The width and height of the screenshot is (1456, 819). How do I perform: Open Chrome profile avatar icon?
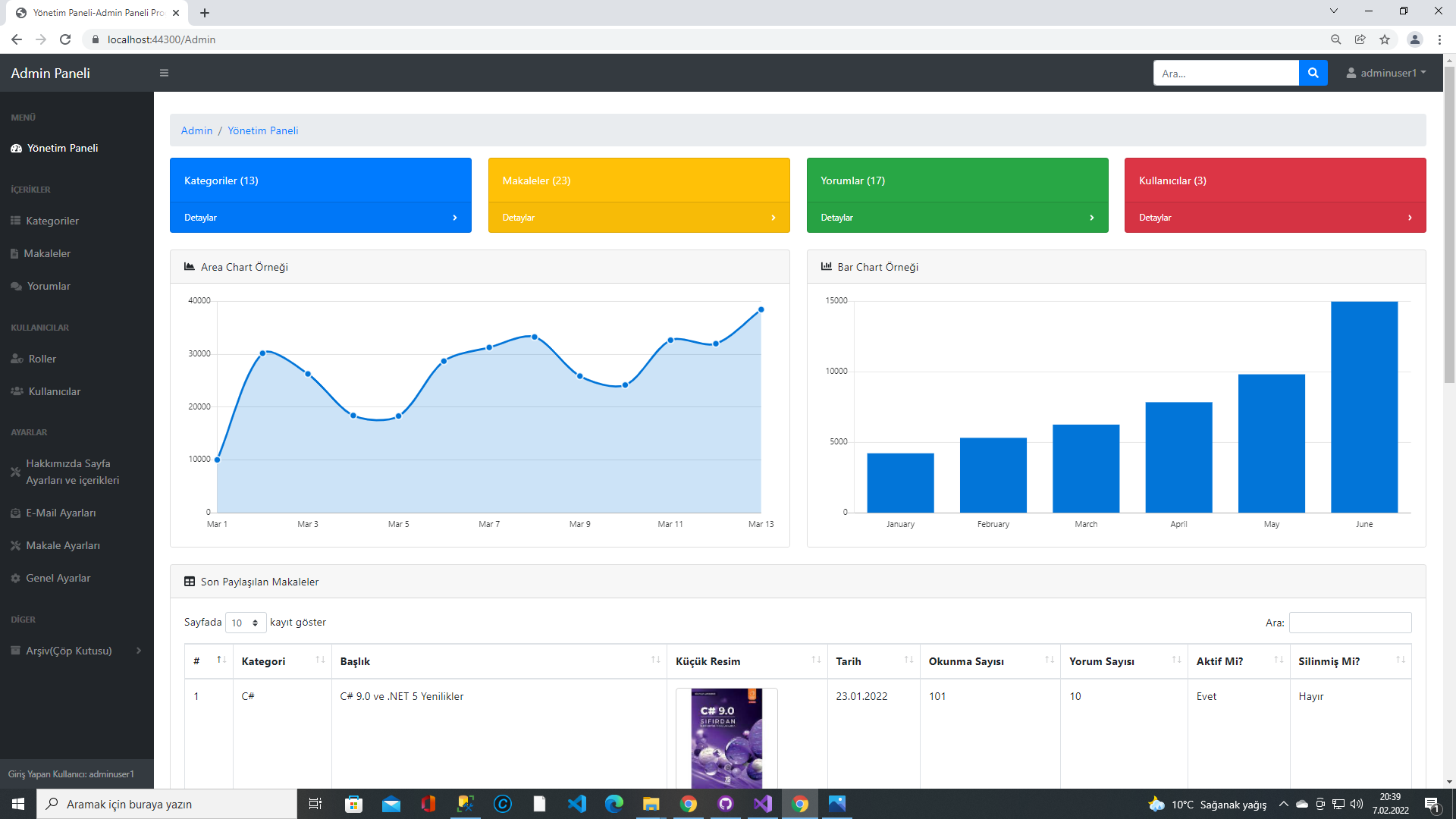(1414, 39)
